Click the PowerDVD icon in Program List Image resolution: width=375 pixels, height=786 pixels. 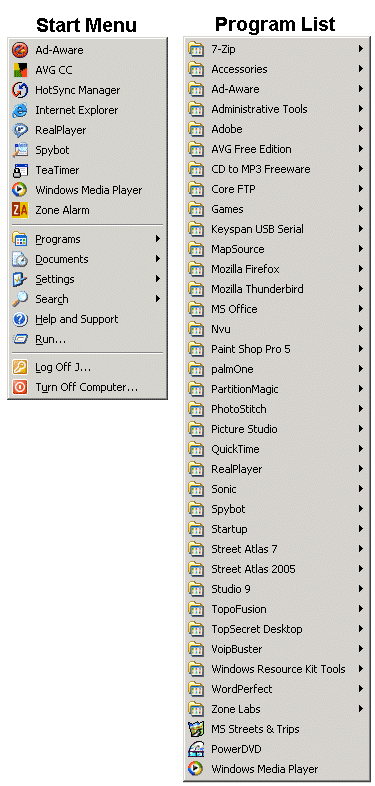196,749
